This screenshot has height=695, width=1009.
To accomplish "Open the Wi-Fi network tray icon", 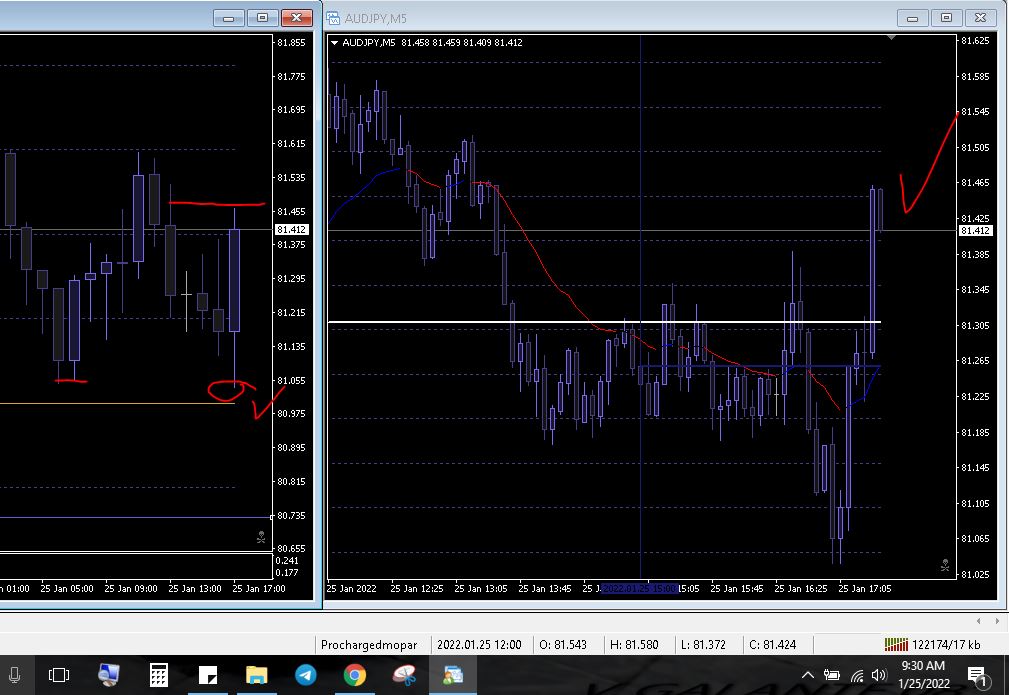I will coord(856,676).
